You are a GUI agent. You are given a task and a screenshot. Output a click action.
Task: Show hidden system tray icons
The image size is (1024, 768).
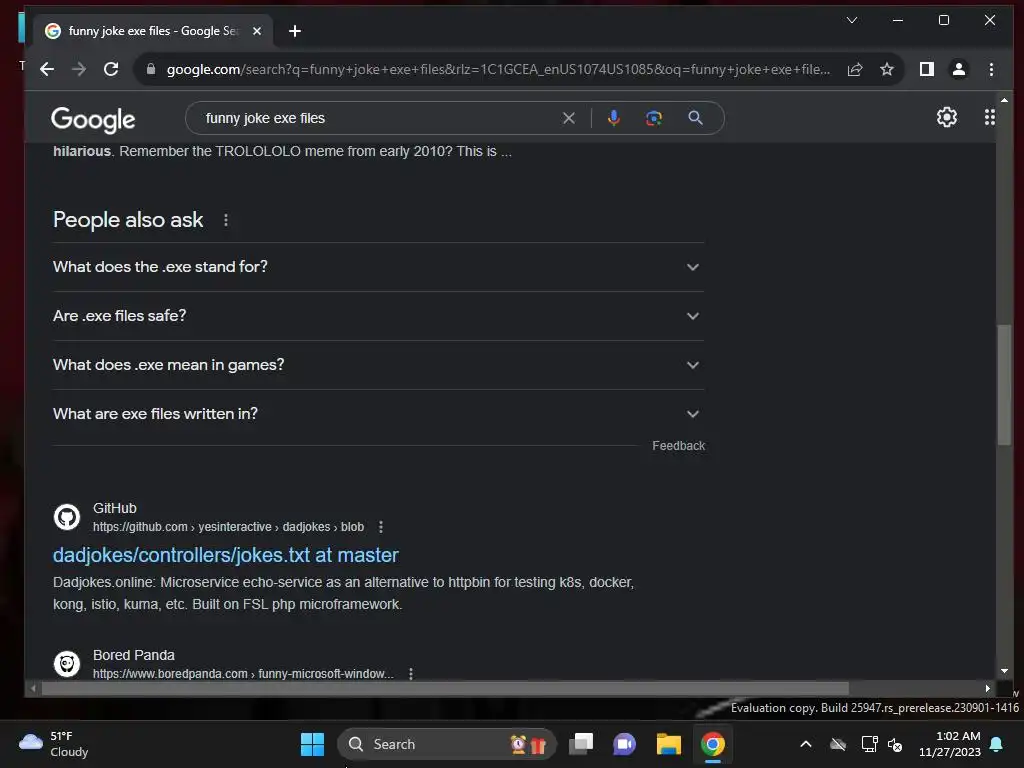tap(806, 744)
